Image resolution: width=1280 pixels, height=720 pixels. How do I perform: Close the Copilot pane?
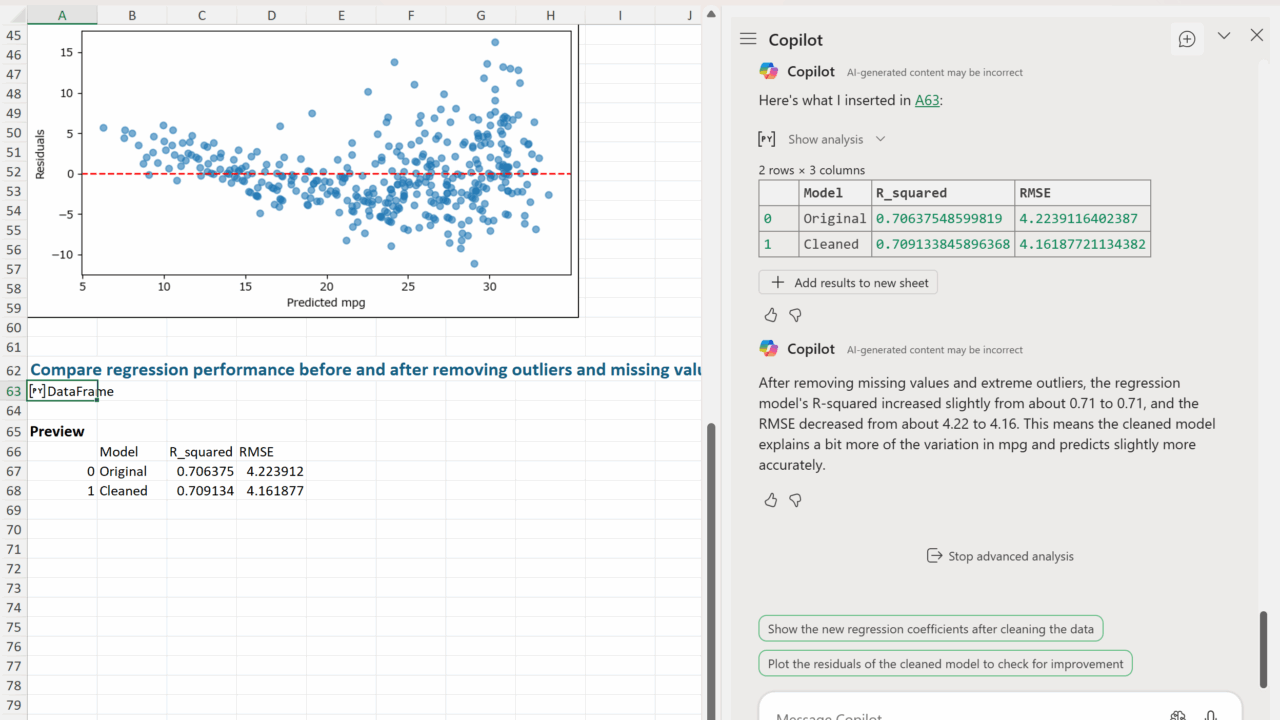pos(1257,36)
